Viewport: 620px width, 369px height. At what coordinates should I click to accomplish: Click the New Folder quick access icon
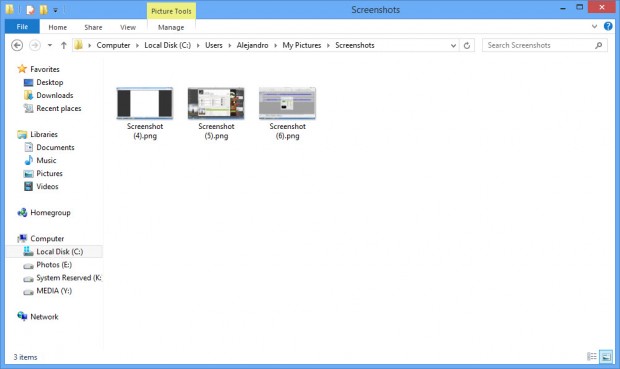43,9
